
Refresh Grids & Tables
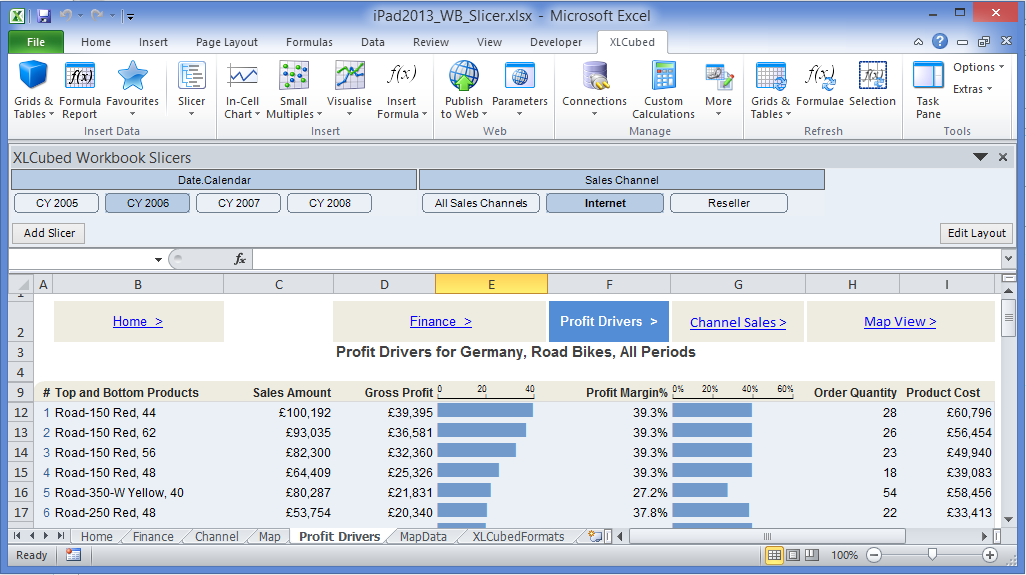771,90
